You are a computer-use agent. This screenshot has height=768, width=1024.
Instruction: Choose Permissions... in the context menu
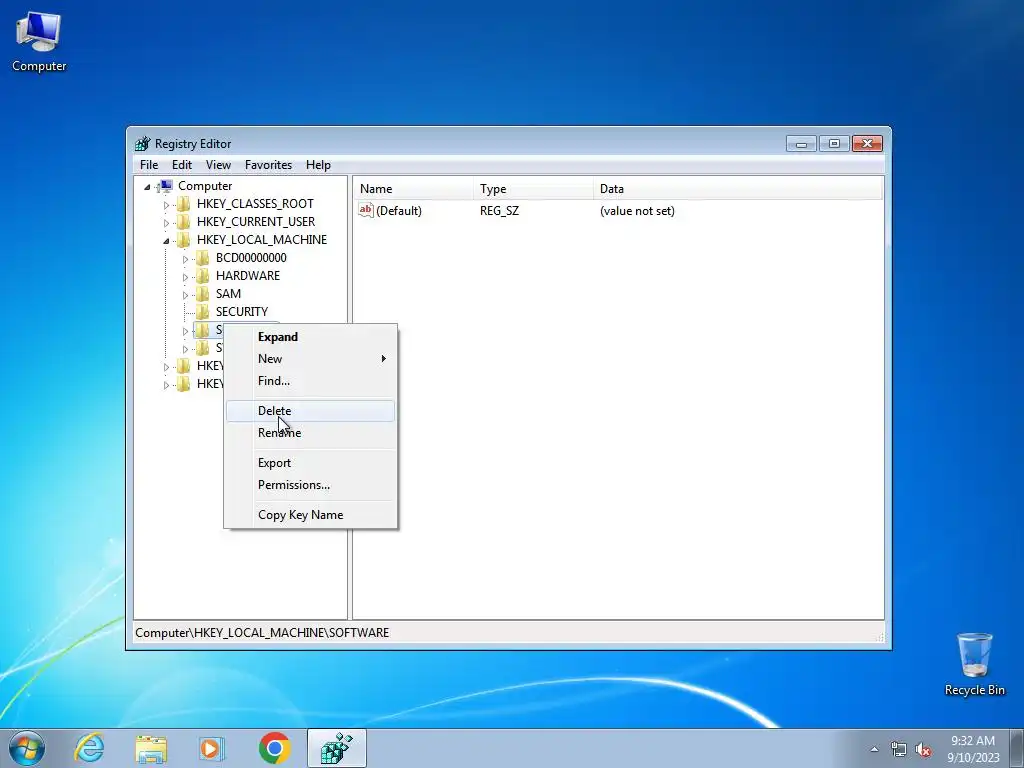[x=310, y=485]
